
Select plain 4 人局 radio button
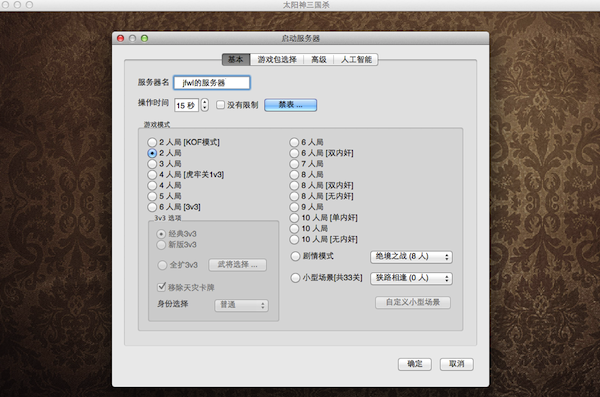click(x=152, y=185)
